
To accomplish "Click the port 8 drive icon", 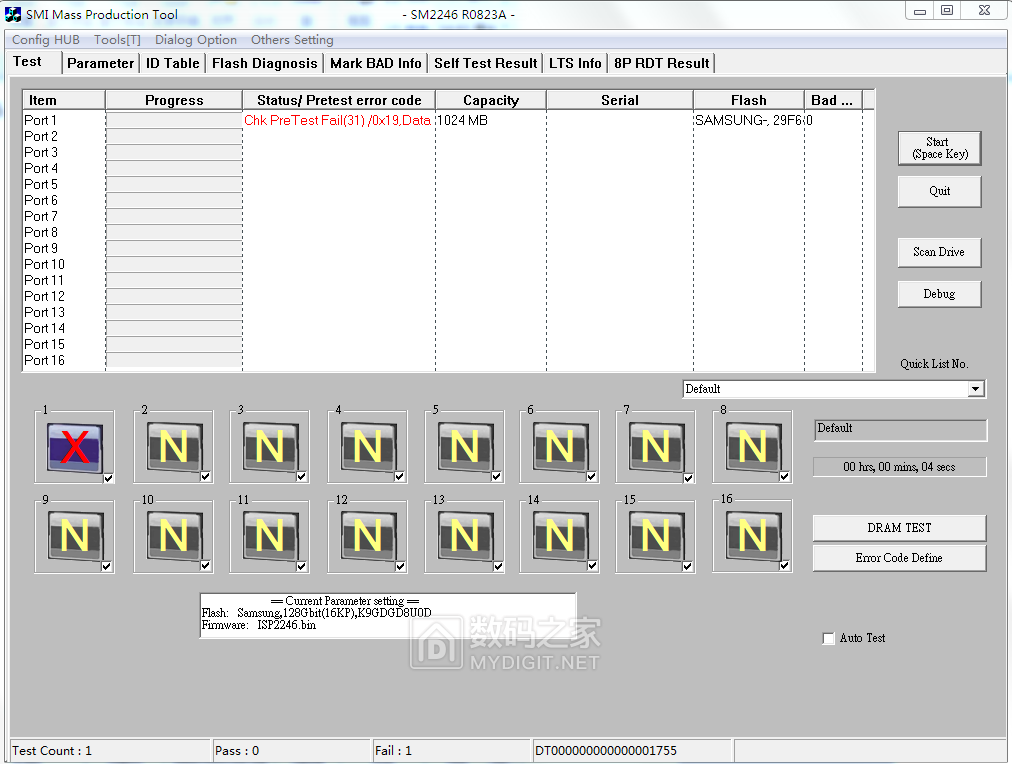I will (x=752, y=446).
